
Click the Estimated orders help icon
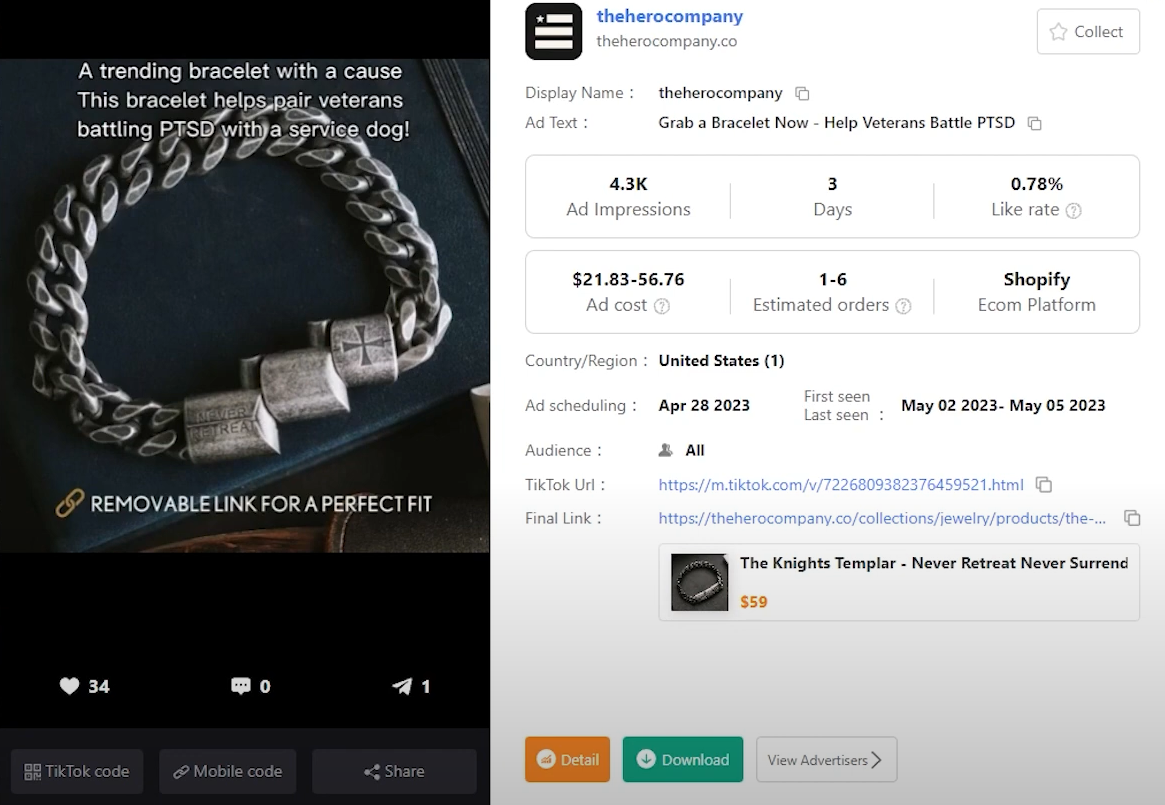pos(904,306)
